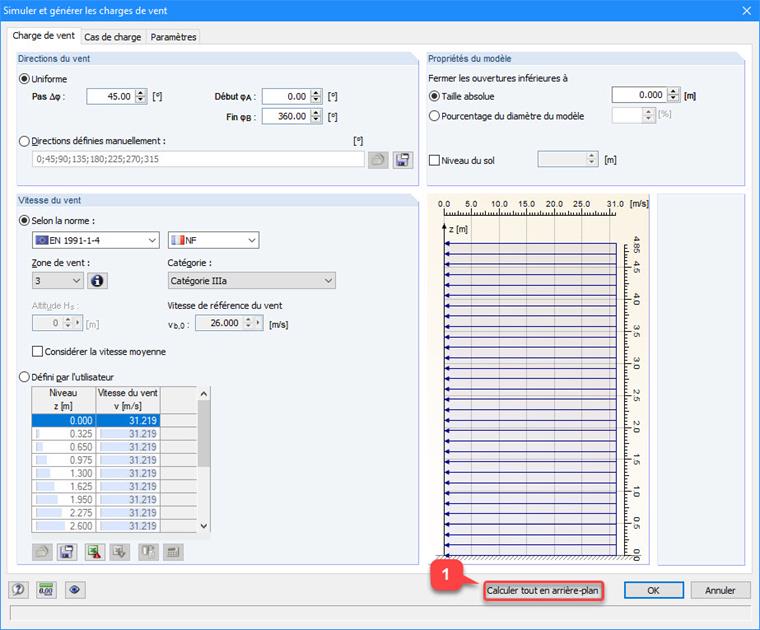Viewport: 760px width, 630px height.
Task: Click the Vitesse du vent column header
Action: tap(128, 400)
